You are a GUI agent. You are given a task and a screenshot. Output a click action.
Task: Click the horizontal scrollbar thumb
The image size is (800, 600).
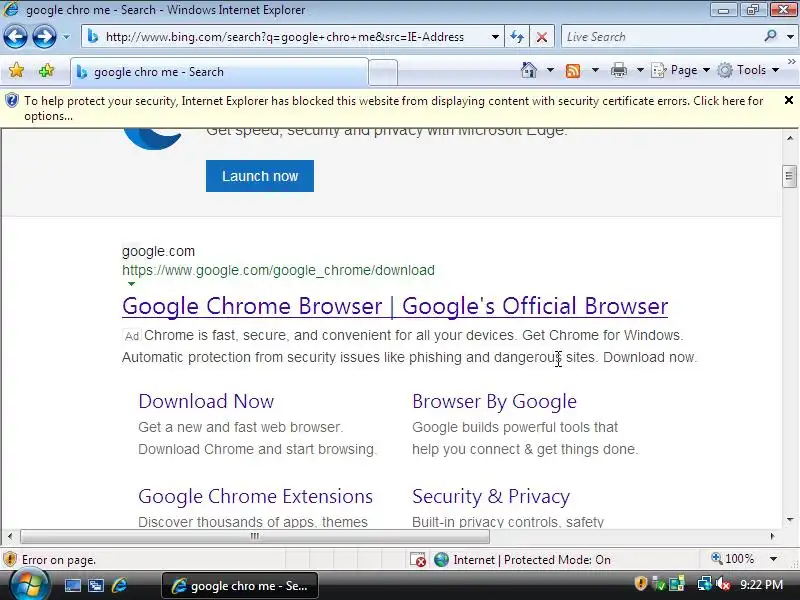(x=255, y=536)
